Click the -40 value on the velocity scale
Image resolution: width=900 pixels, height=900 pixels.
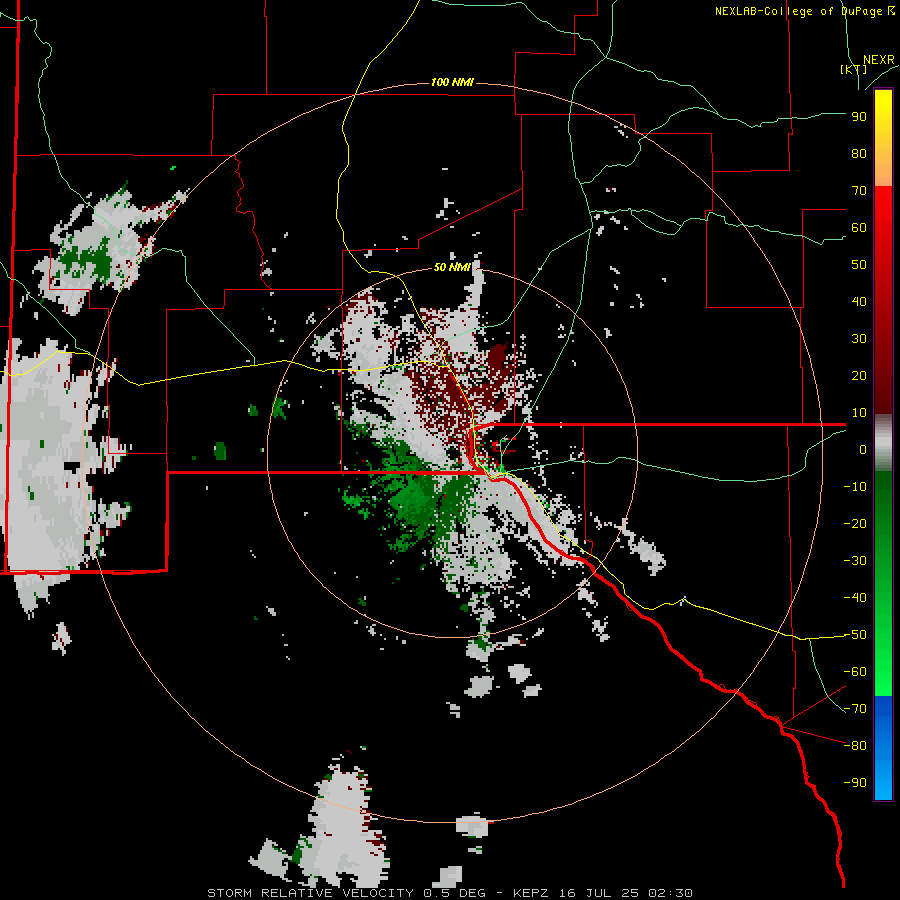[x=855, y=598]
